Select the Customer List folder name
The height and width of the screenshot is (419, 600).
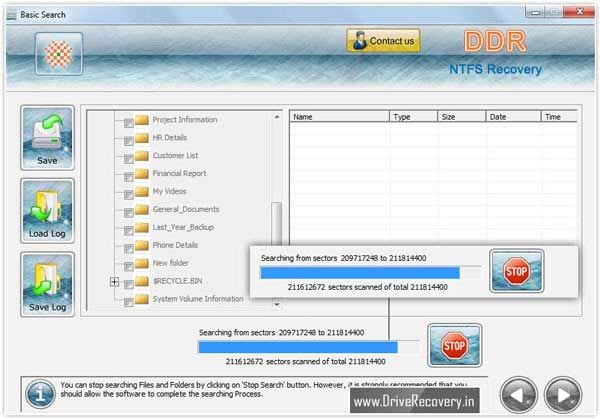[x=175, y=156]
